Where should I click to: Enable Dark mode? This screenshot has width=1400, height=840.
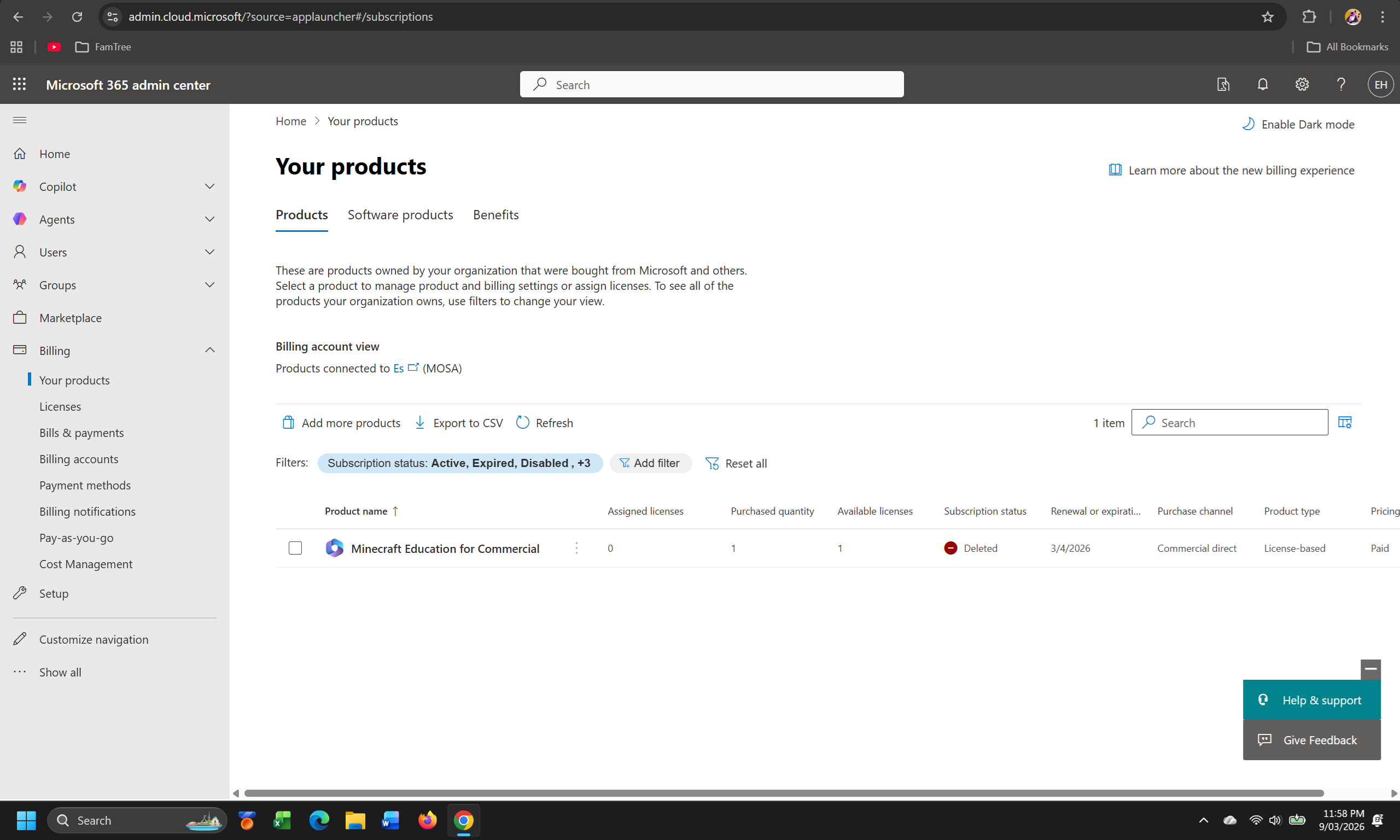[1298, 124]
